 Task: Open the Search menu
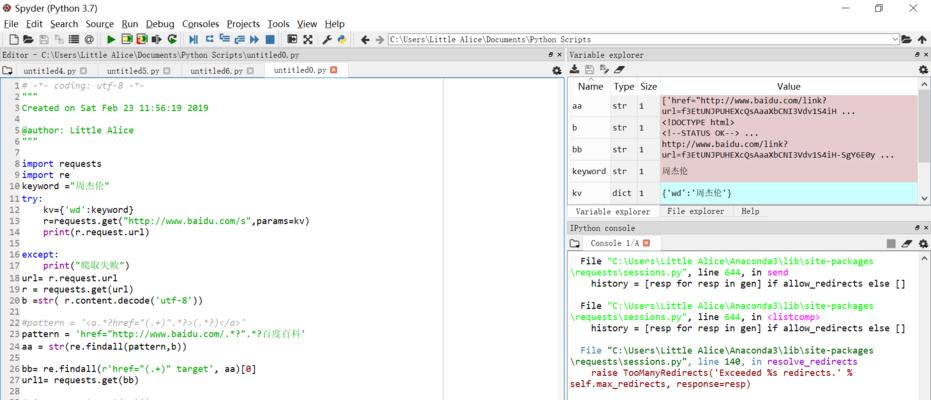coord(64,24)
